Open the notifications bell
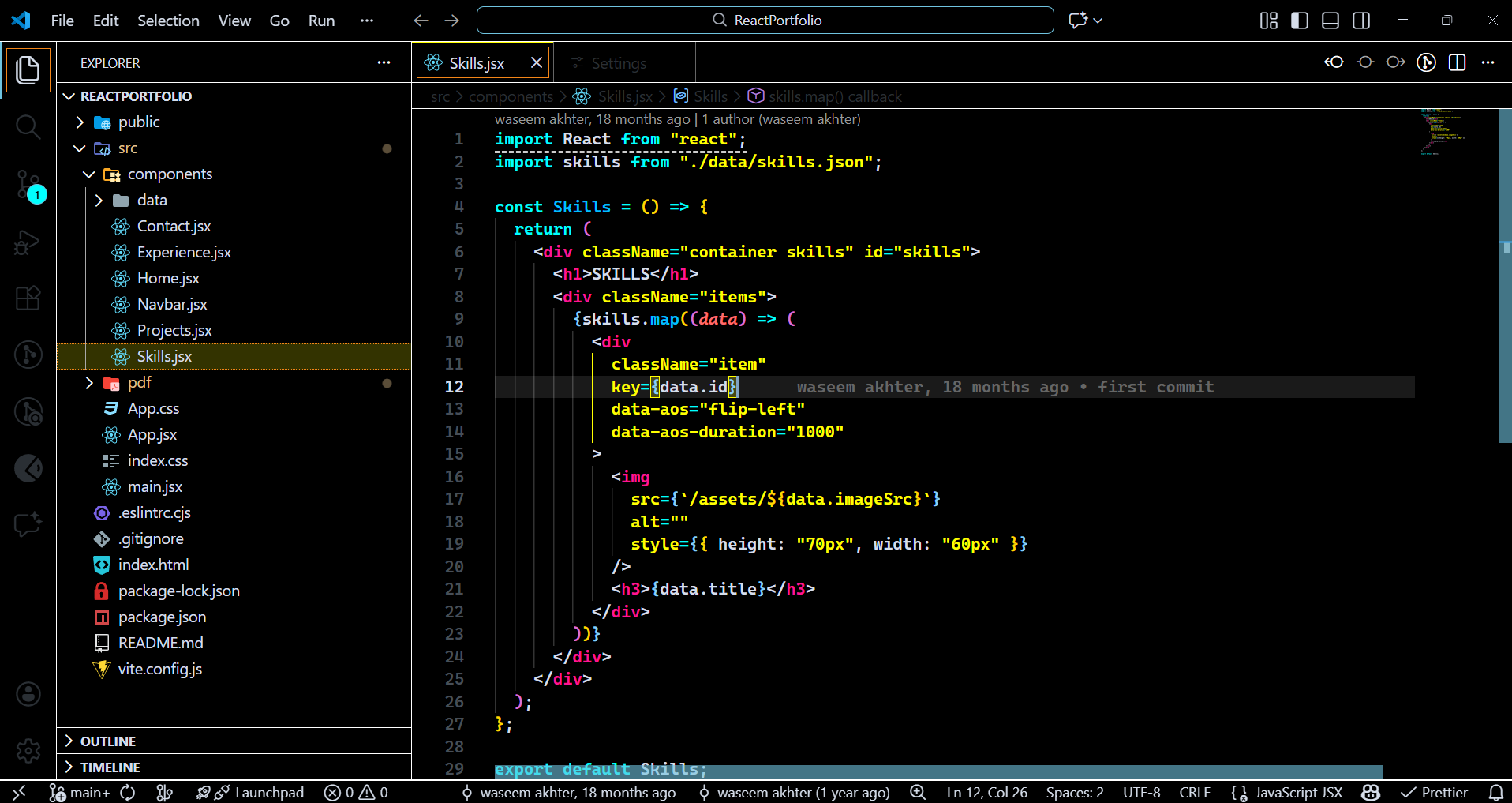The image size is (1512, 803). click(1495, 792)
